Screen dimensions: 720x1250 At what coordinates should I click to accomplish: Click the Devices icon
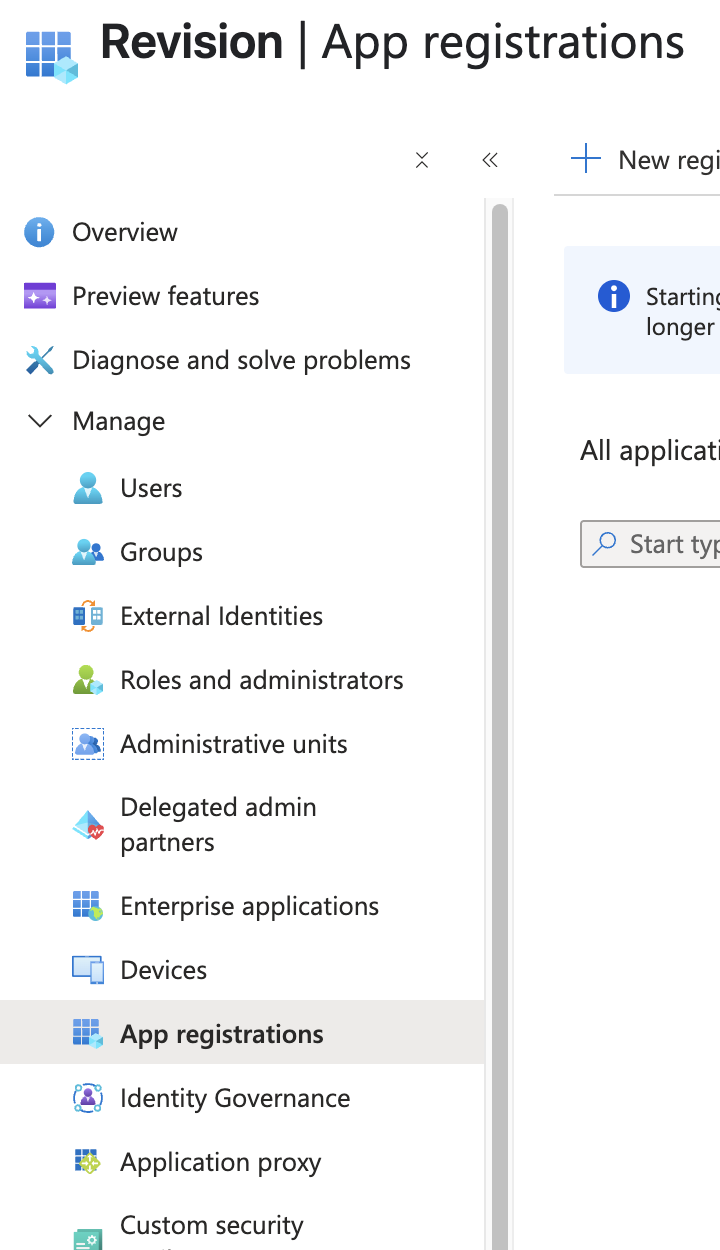click(88, 969)
